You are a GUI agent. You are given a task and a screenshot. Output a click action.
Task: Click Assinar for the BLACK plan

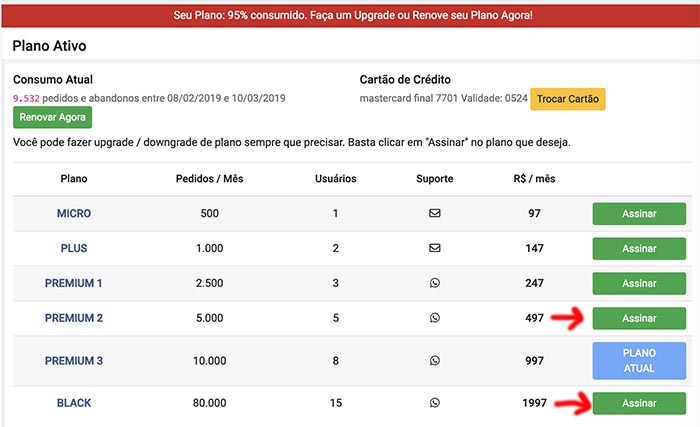click(639, 403)
